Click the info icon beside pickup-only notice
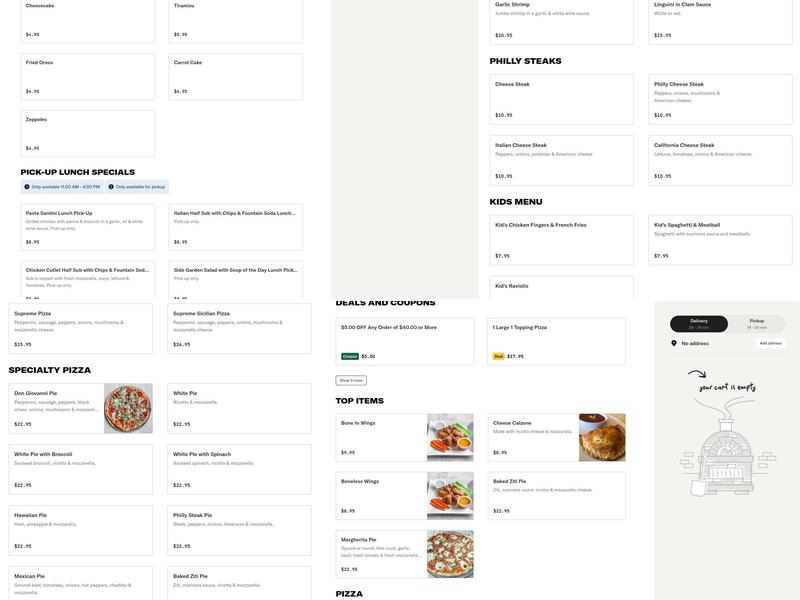 (x=111, y=187)
